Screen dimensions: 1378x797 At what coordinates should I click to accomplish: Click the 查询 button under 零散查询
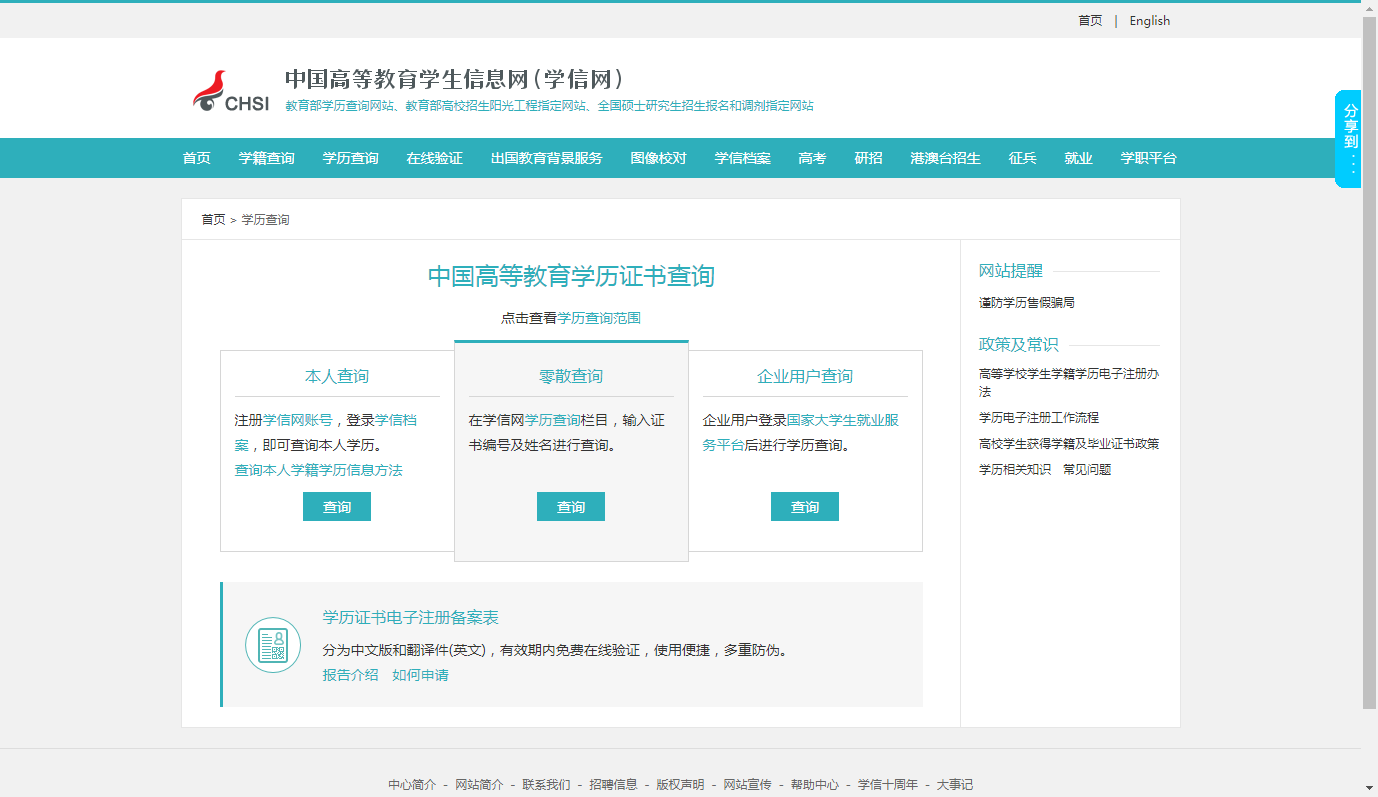[571, 507]
